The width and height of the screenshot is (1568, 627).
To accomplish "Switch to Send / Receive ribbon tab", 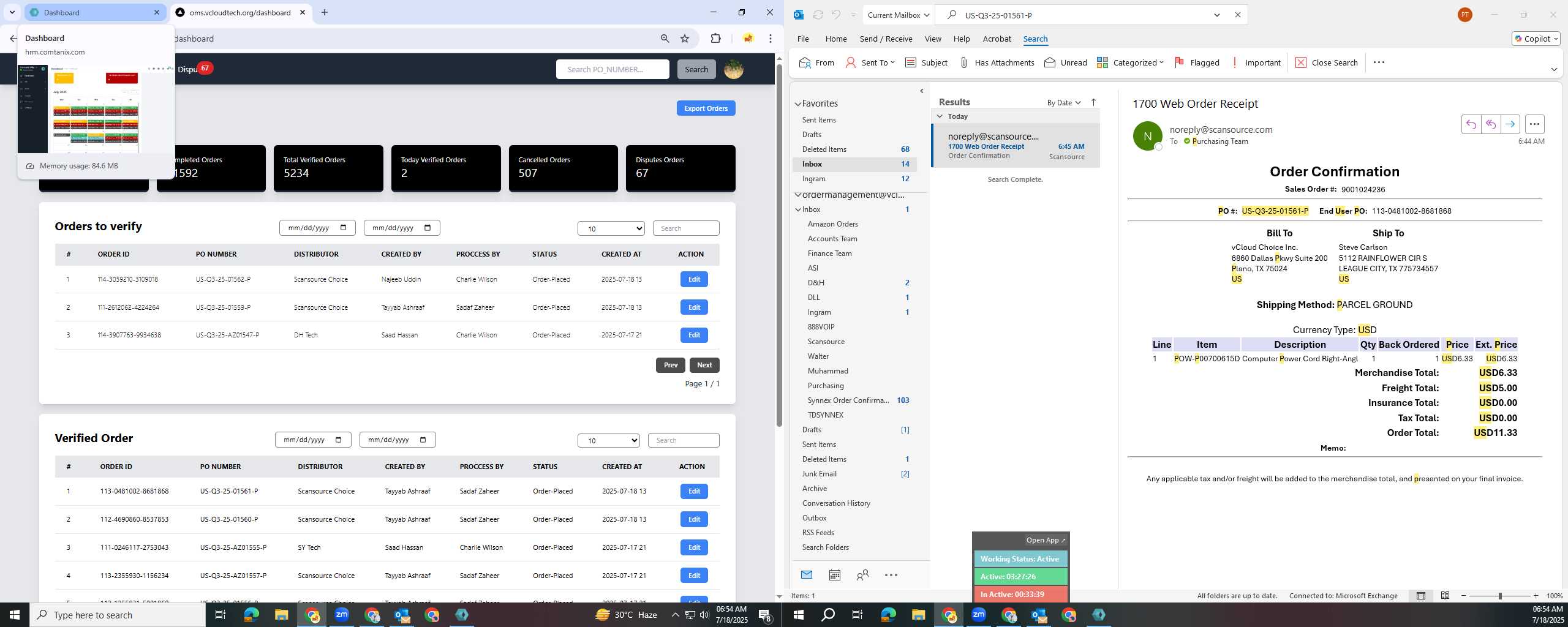I will 886,39.
